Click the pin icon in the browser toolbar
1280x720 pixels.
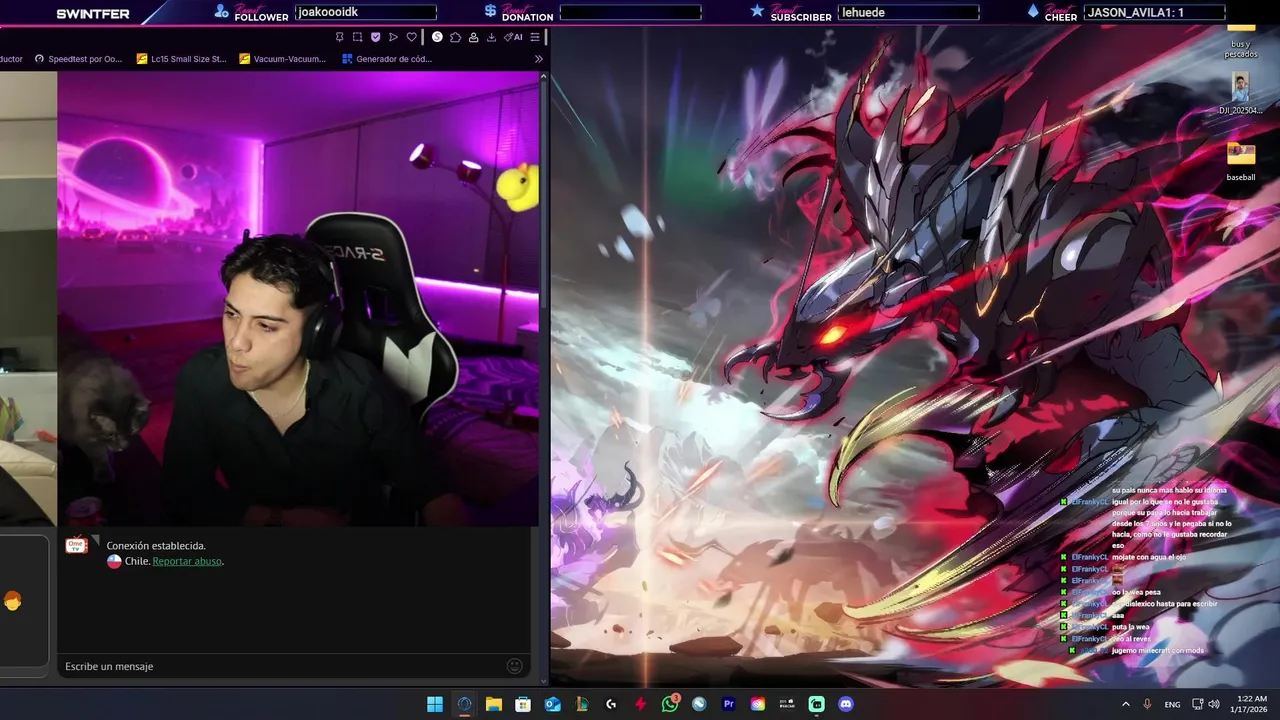click(x=340, y=37)
